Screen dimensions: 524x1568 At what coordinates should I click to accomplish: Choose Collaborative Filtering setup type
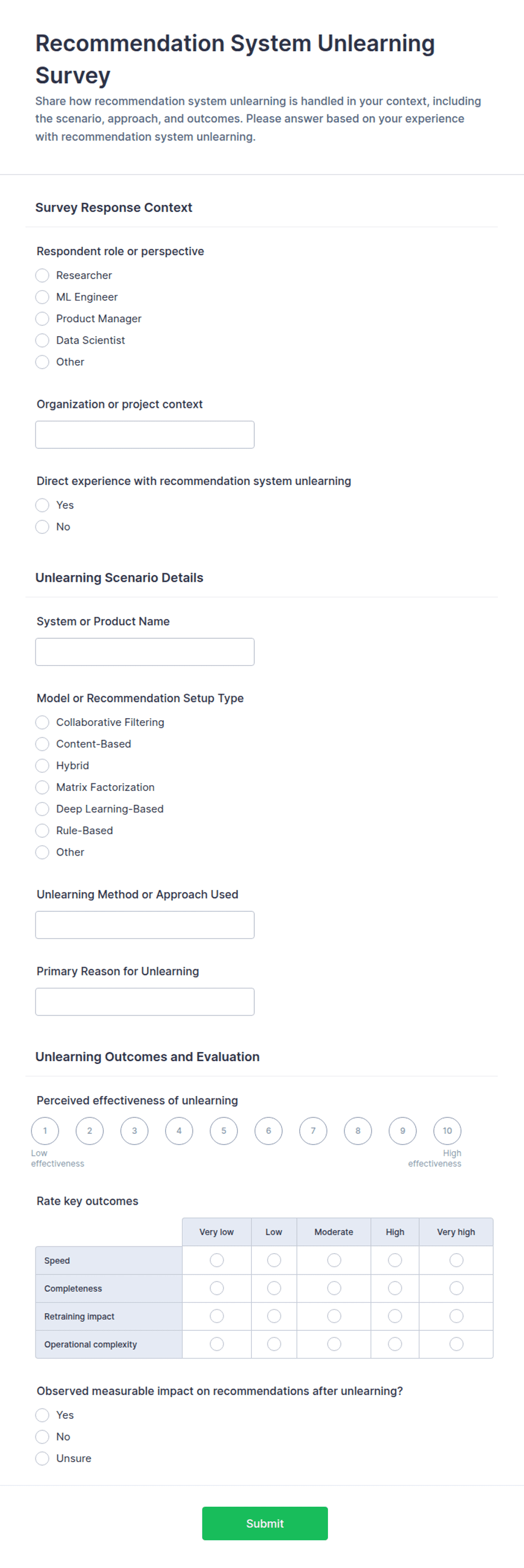(42, 723)
